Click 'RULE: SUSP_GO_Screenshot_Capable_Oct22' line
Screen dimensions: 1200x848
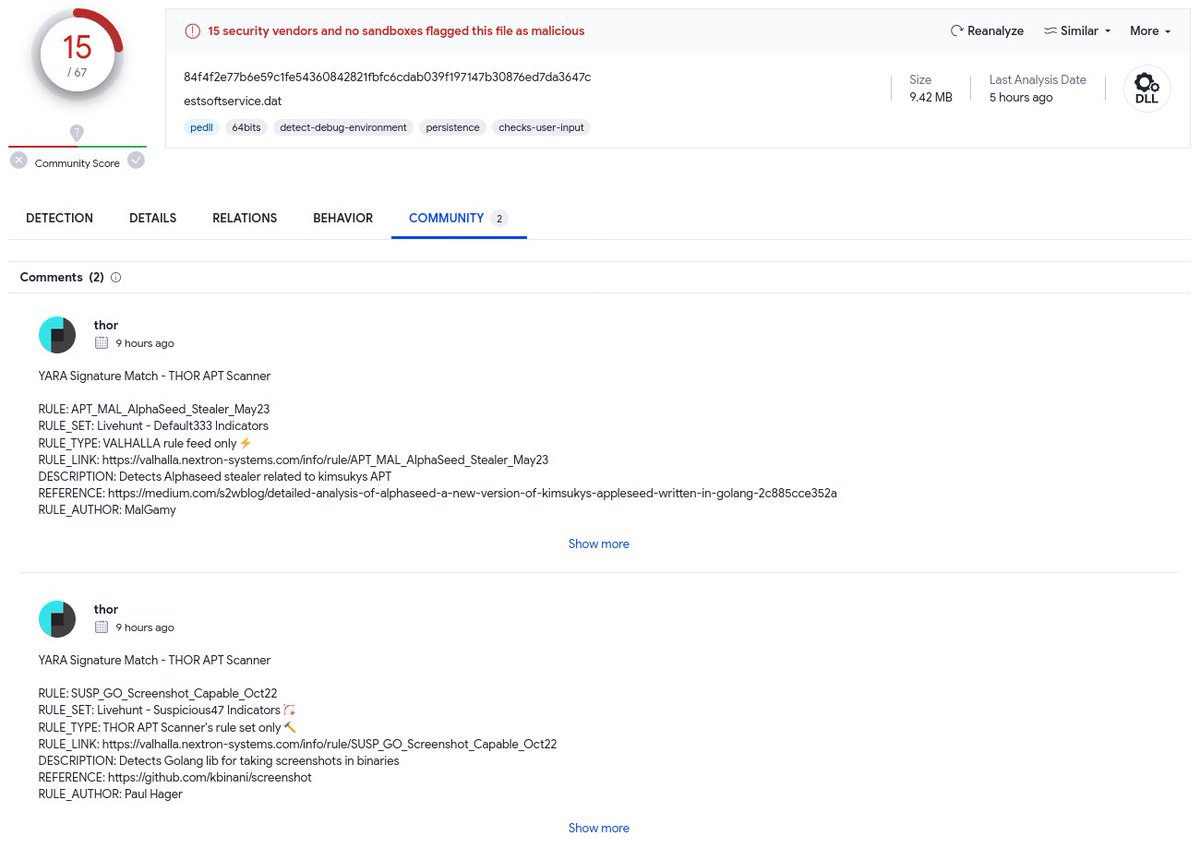coord(158,693)
